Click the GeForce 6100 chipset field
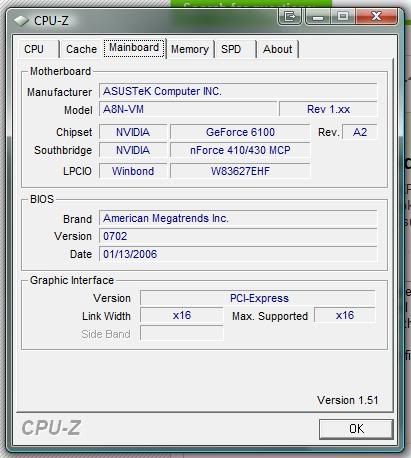The width and height of the screenshot is (411, 458). pyautogui.click(x=240, y=132)
